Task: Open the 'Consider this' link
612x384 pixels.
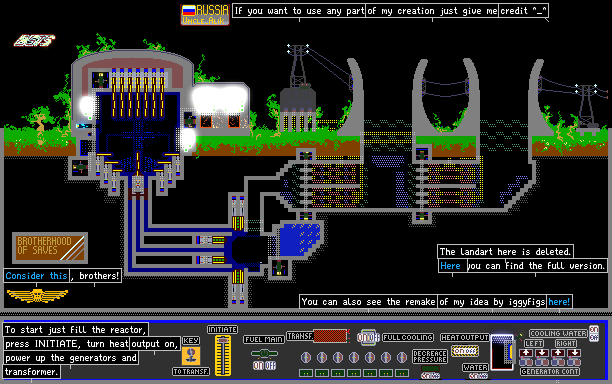Action: [x=37, y=276]
